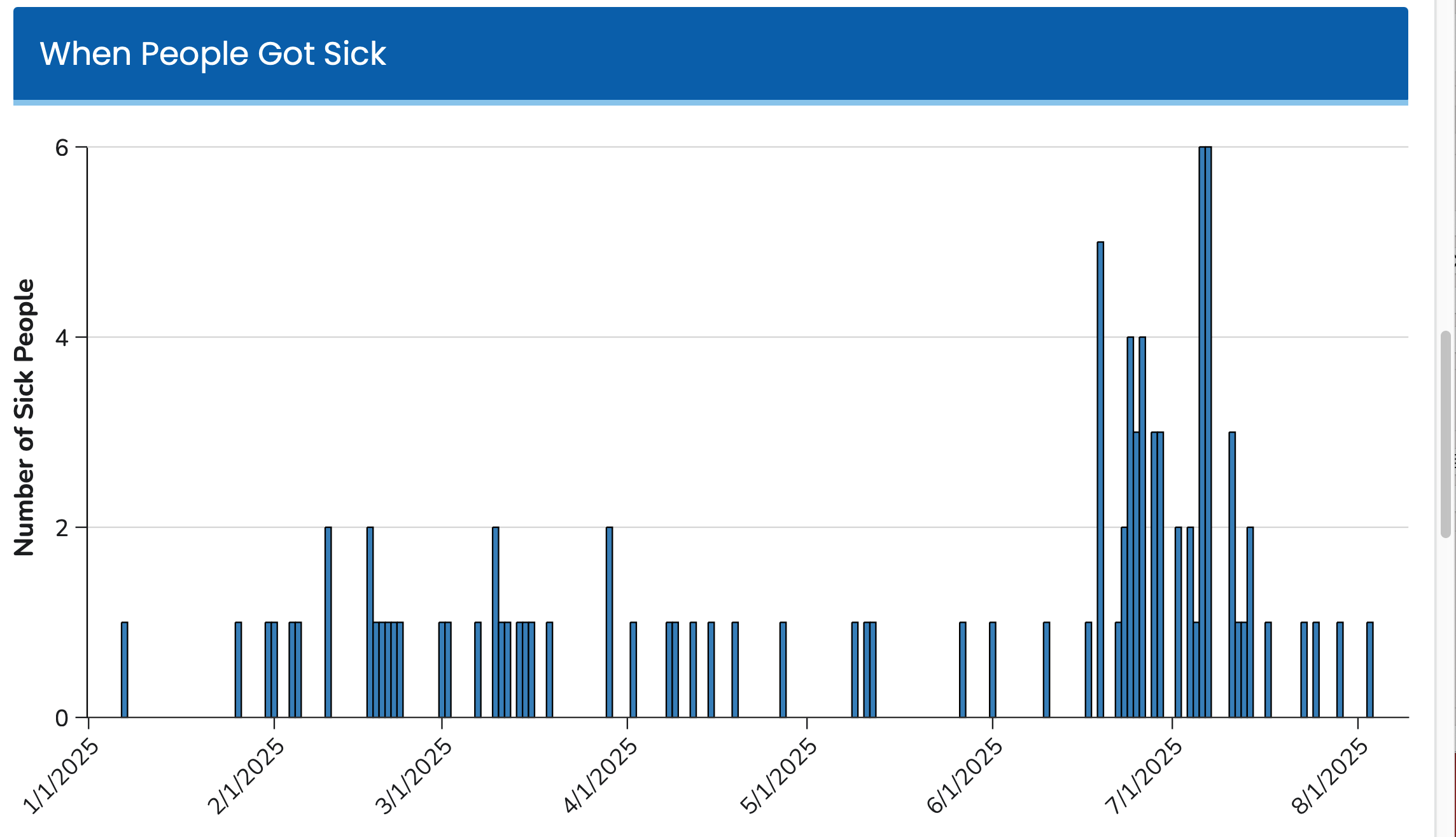
Task: Click the y-axis tick label 0
Action: pos(62,718)
